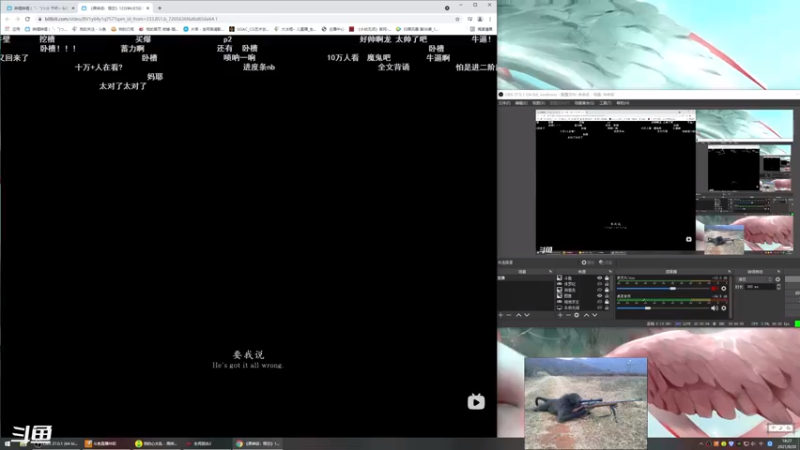This screenshot has width=800, height=450.
Task: Bookmark this page with the star icon
Action: pos(457,19)
